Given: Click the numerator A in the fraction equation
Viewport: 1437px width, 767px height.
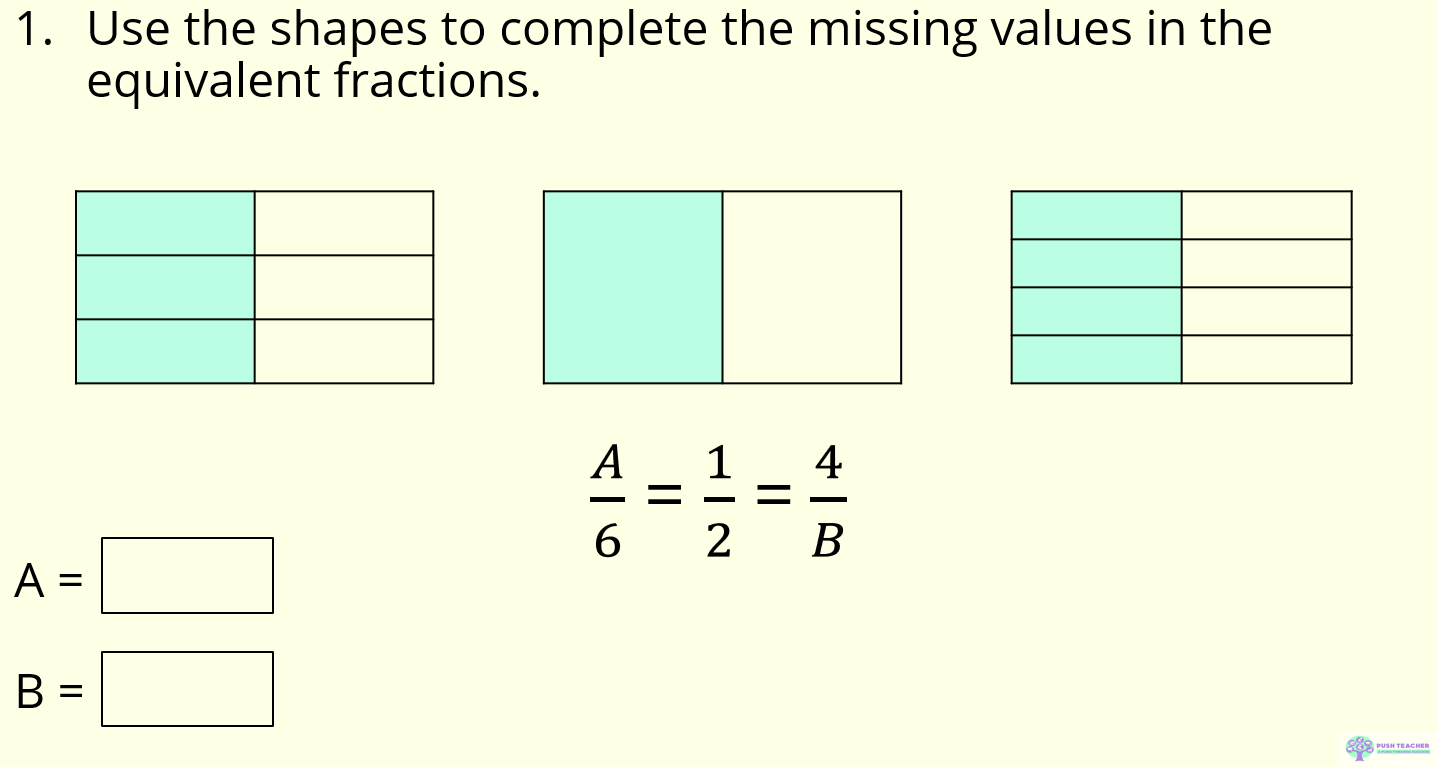Looking at the screenshot, I should point(608,462).
